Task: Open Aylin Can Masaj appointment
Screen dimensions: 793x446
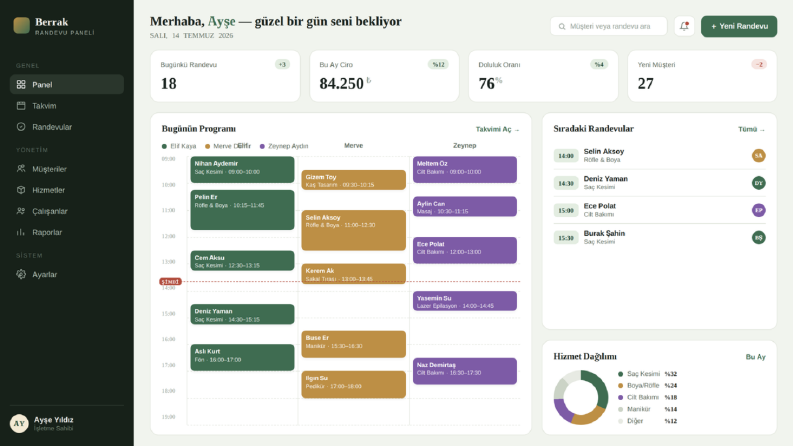Action: (465, 206)
